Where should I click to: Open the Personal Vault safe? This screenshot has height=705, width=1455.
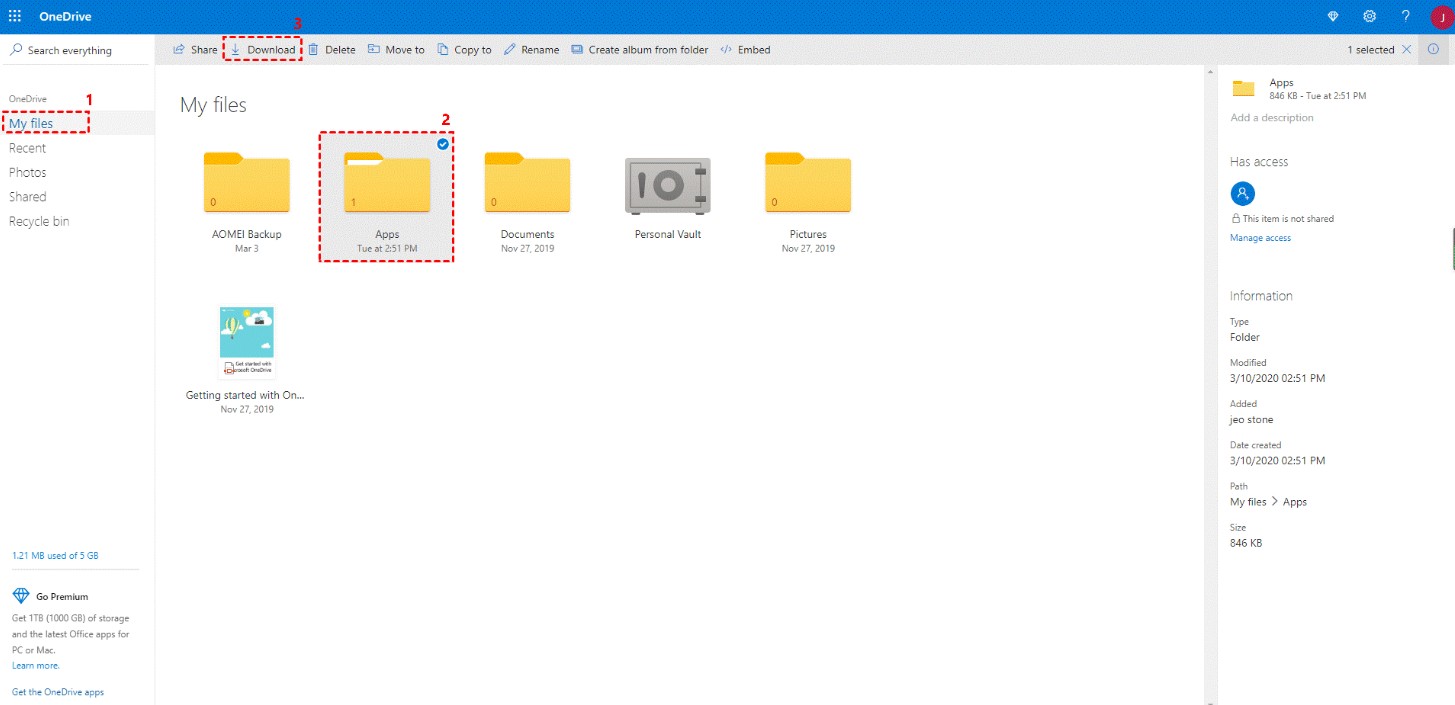[x=668, y=185]
